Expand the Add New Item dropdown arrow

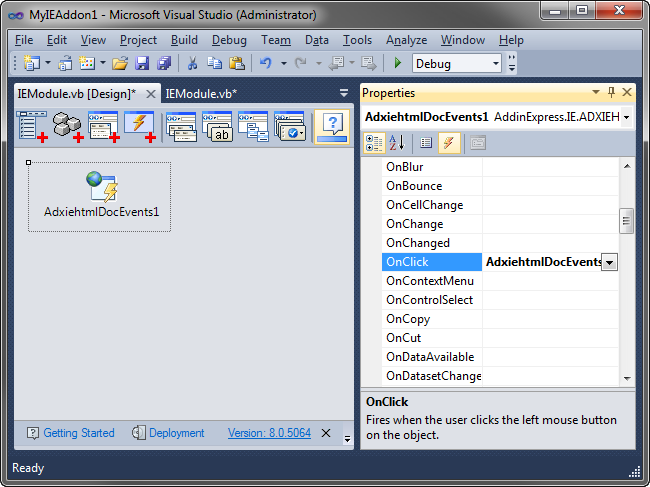tap(103, 63)
